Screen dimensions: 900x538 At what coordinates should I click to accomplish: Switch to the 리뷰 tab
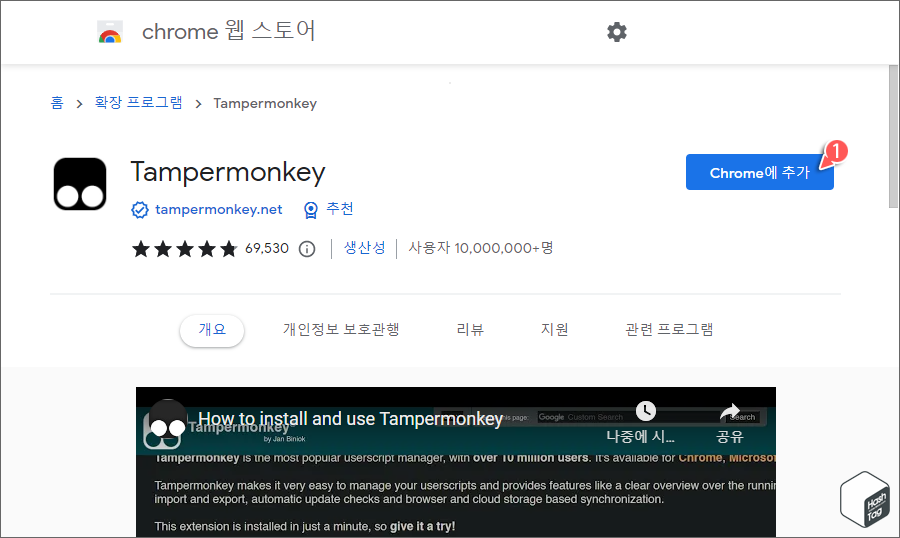470,330
